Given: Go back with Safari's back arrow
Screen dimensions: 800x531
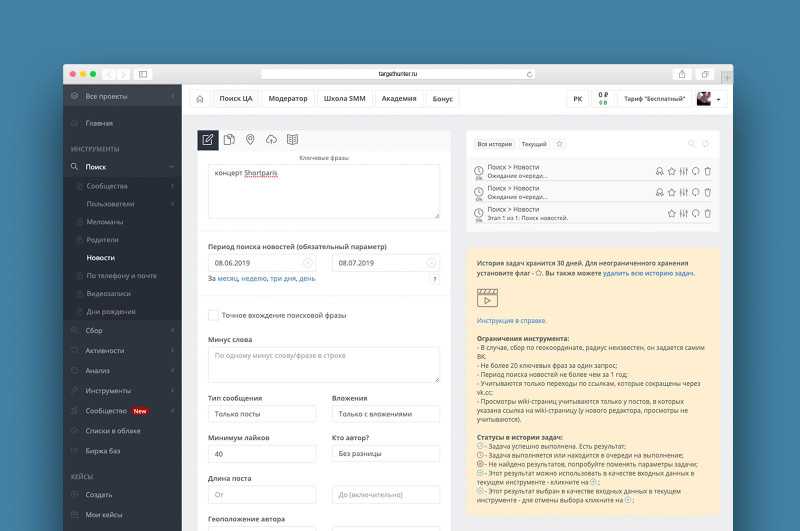Looking at the screenshot, I should pos(109,74).
